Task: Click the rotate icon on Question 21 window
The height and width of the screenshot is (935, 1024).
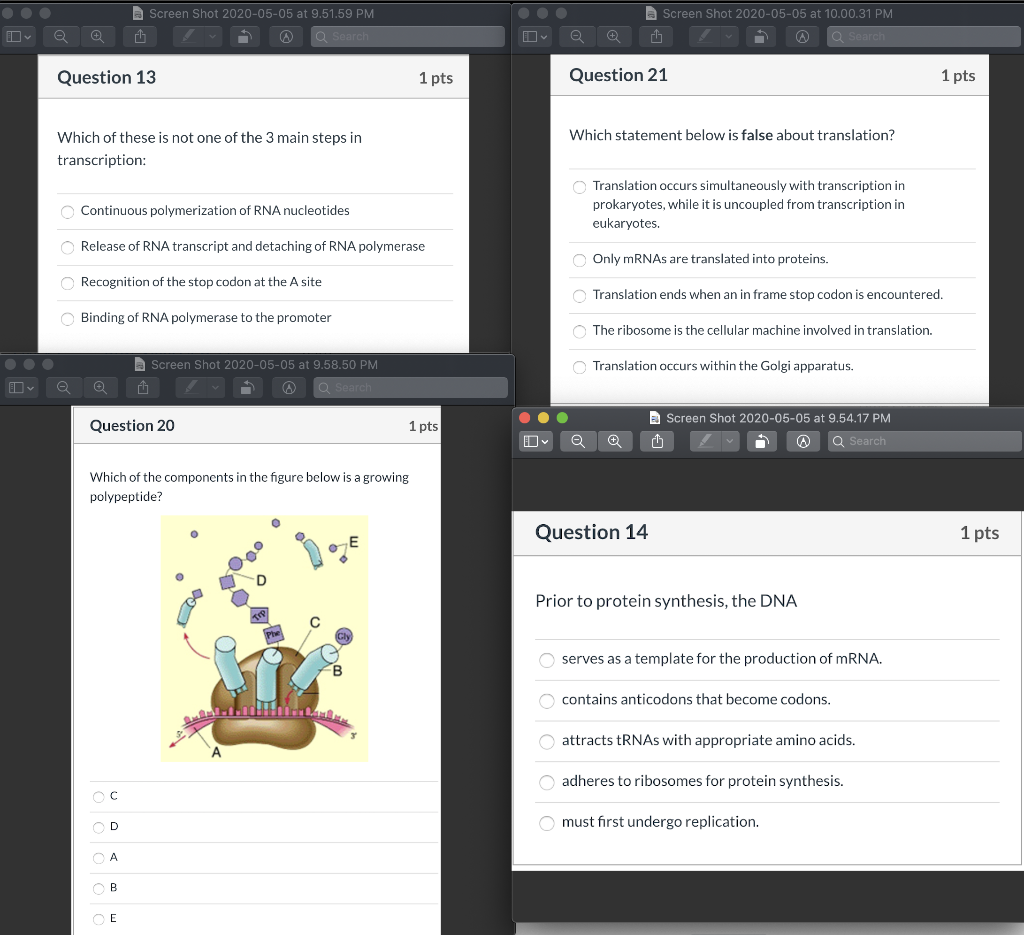Action: tap(761, 37)
